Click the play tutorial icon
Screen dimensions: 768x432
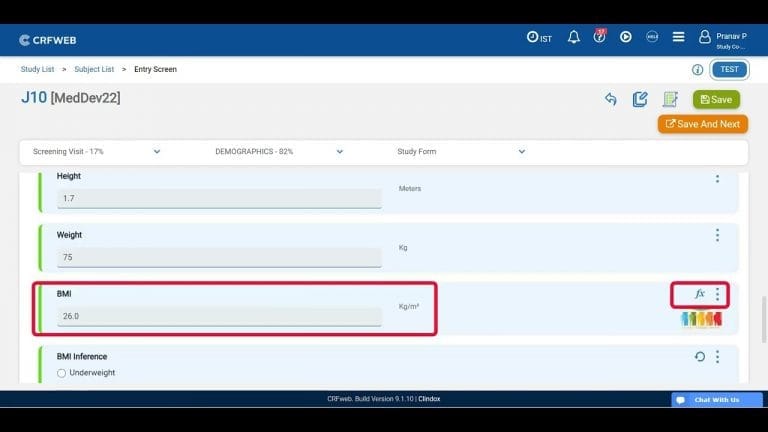(x=626, y=37)
